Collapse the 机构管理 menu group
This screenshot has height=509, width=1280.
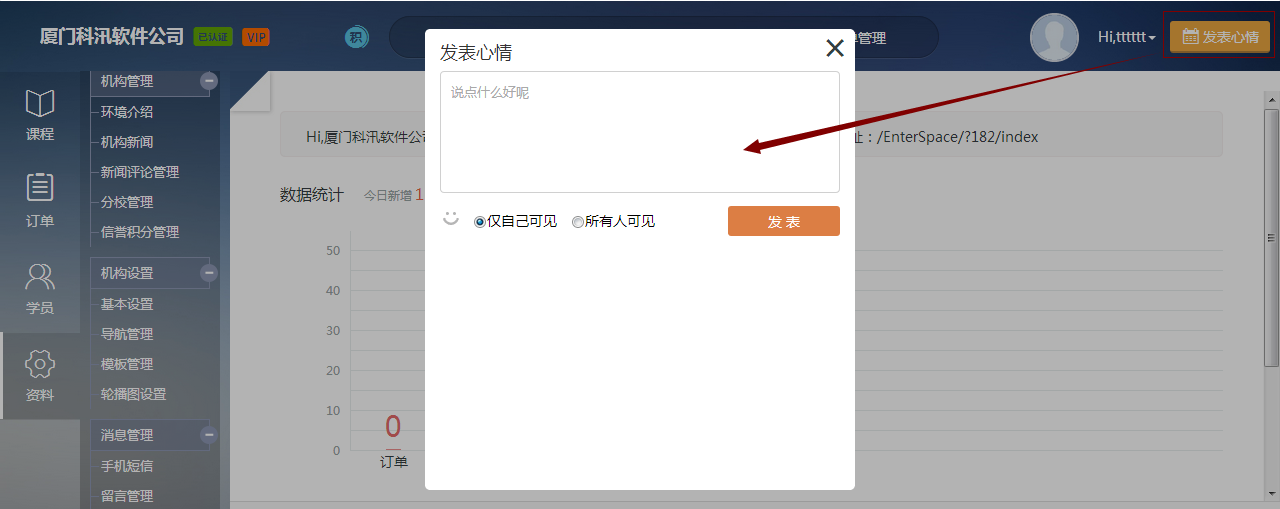tap(209, 81)
